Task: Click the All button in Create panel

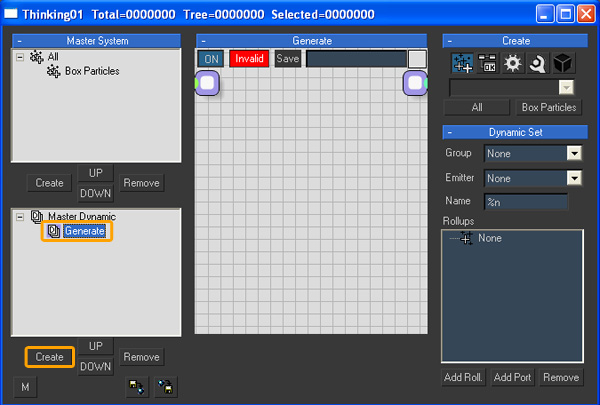Action: (x=477, y=108)
